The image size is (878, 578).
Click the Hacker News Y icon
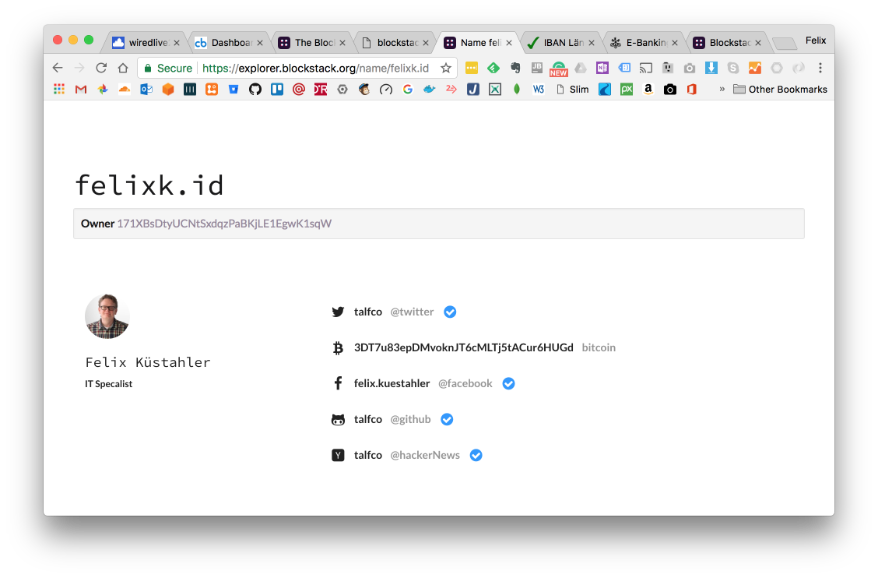pos(338,455)
